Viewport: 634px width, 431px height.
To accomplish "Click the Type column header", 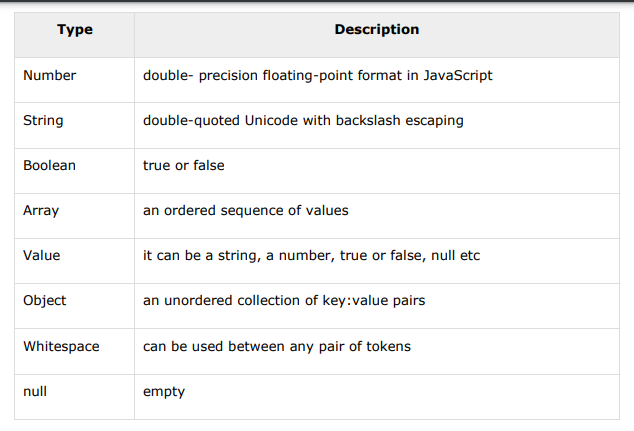I will [x=75, y=30].
